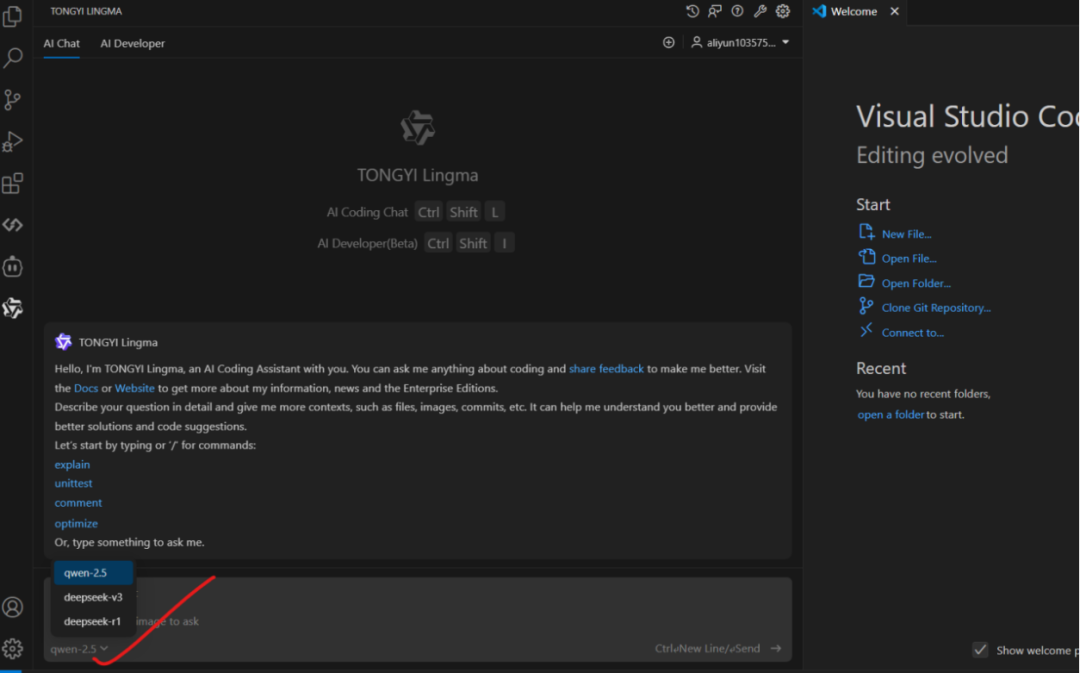Open the Source Control view

12,100
